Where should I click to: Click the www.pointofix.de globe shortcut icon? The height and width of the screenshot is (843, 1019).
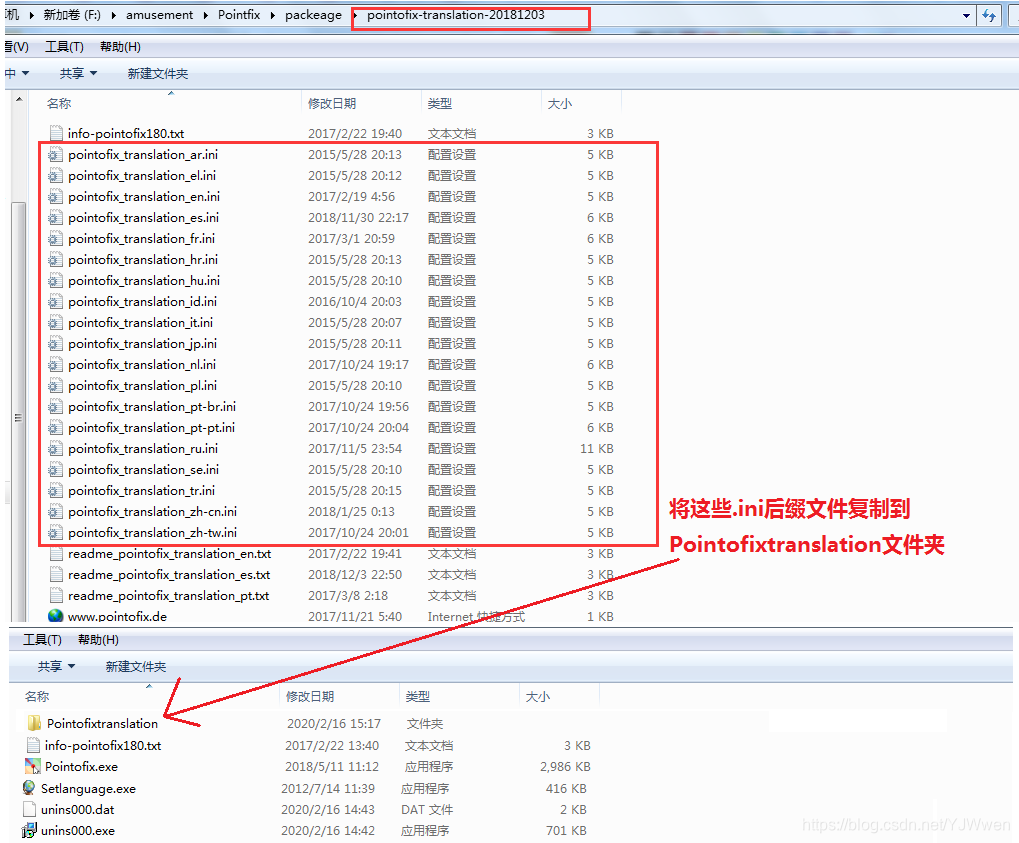[56, 616]
